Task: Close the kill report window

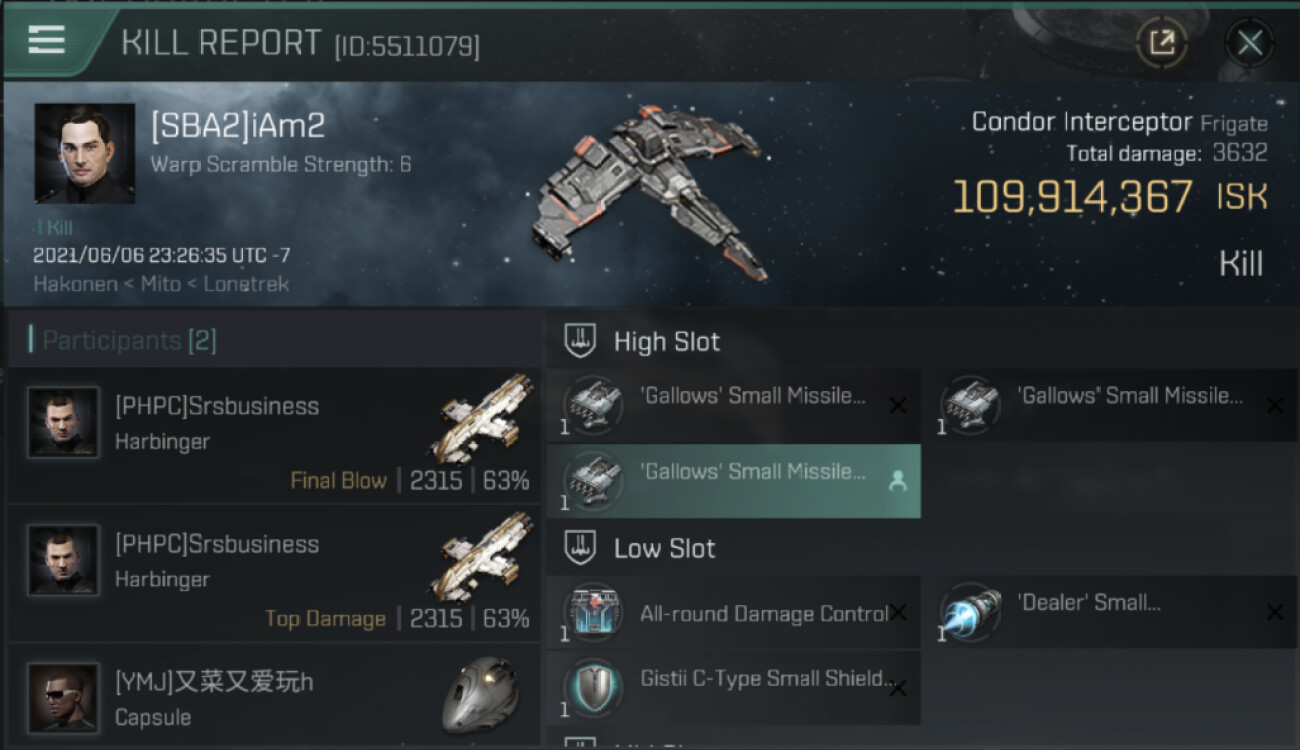Action: coord(1249,43)
